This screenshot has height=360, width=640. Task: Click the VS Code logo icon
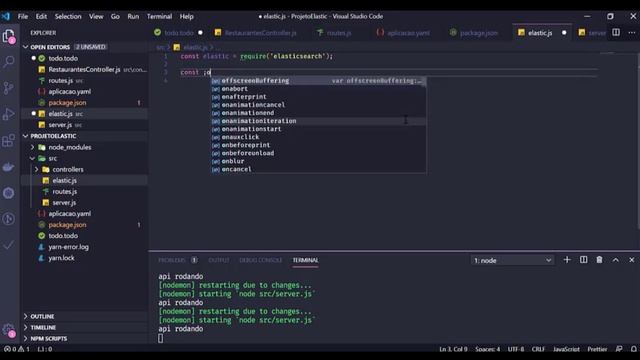[6, 16]
